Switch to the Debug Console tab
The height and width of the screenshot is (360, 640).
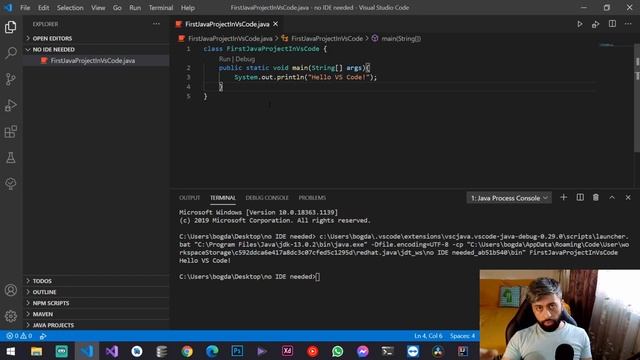tap(267, 198)
